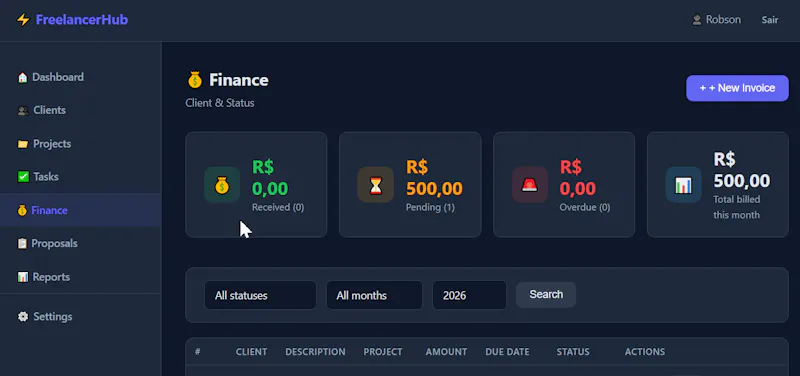
Task: Click the Overdue card siren icon
Action: pos(530,185)
